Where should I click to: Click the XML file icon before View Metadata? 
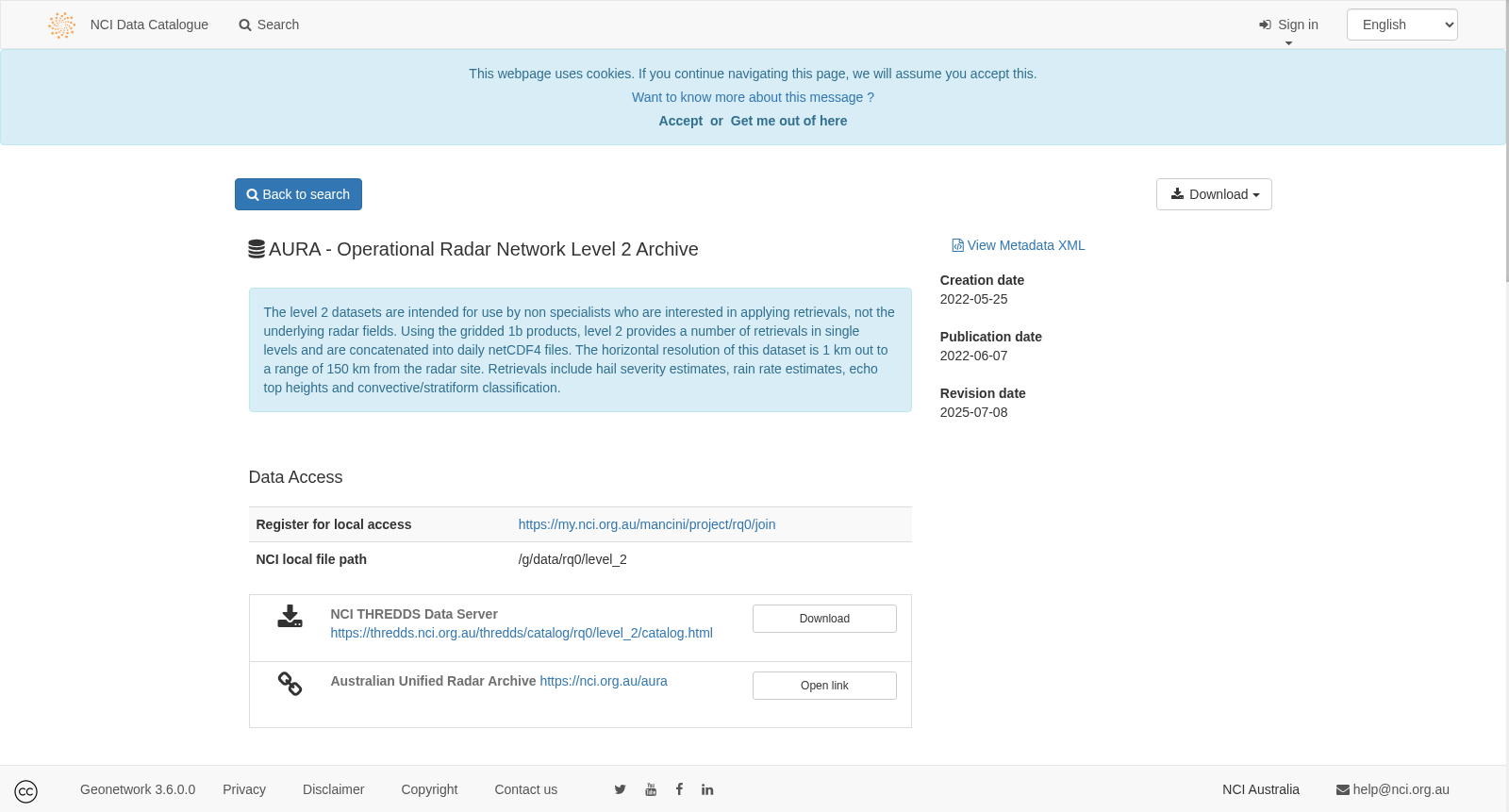coord(957,245)
